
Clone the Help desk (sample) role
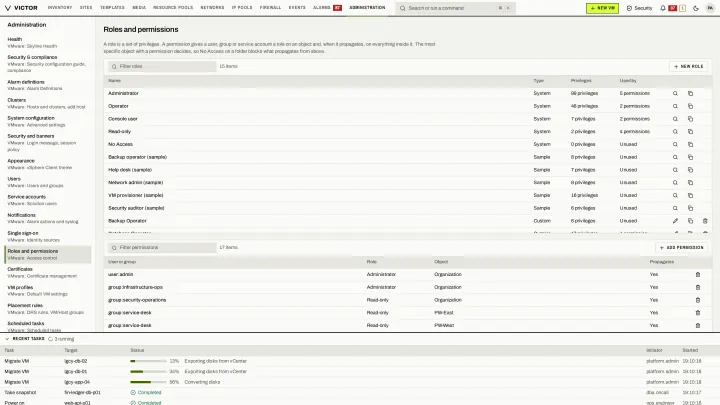690,170
